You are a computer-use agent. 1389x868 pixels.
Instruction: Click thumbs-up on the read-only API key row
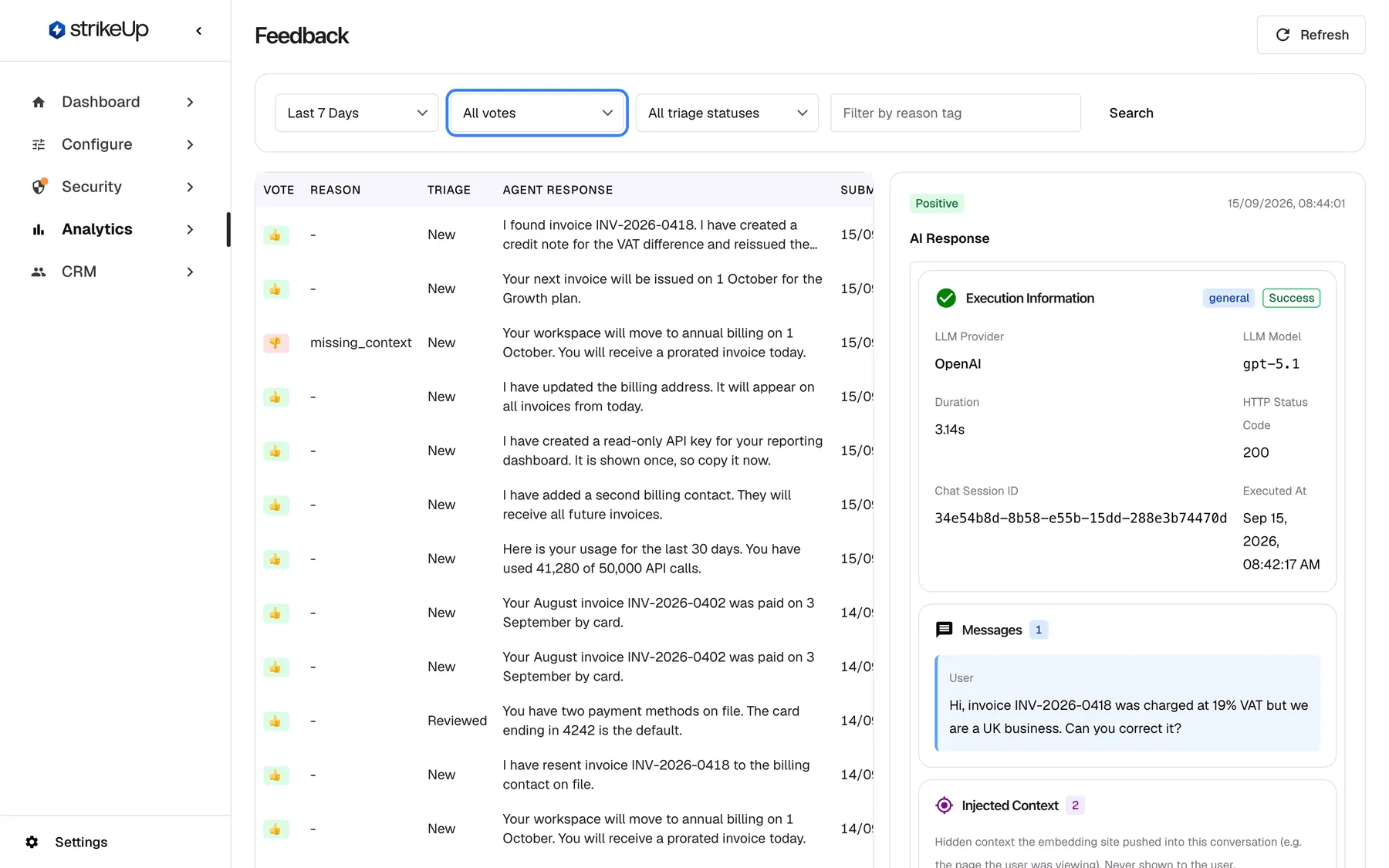point(275,451)
